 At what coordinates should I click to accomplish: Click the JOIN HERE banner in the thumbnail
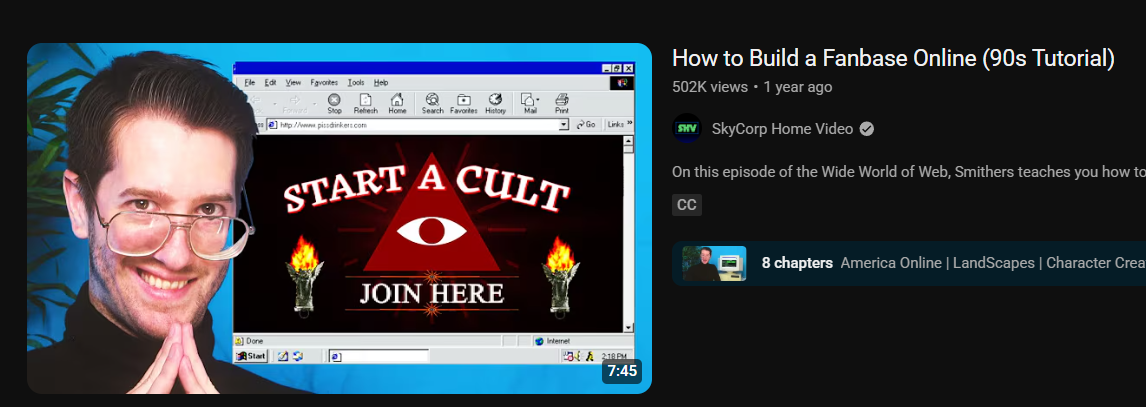431,293
